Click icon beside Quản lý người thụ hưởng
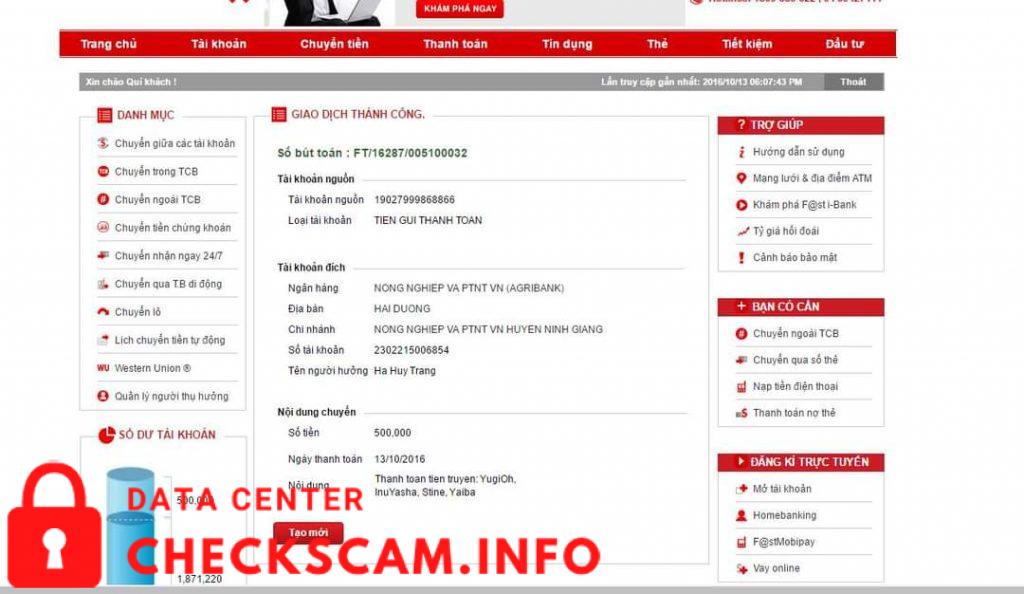This screenshot has width=1024, height=594. pyautogui.click(x=103, y=396)
